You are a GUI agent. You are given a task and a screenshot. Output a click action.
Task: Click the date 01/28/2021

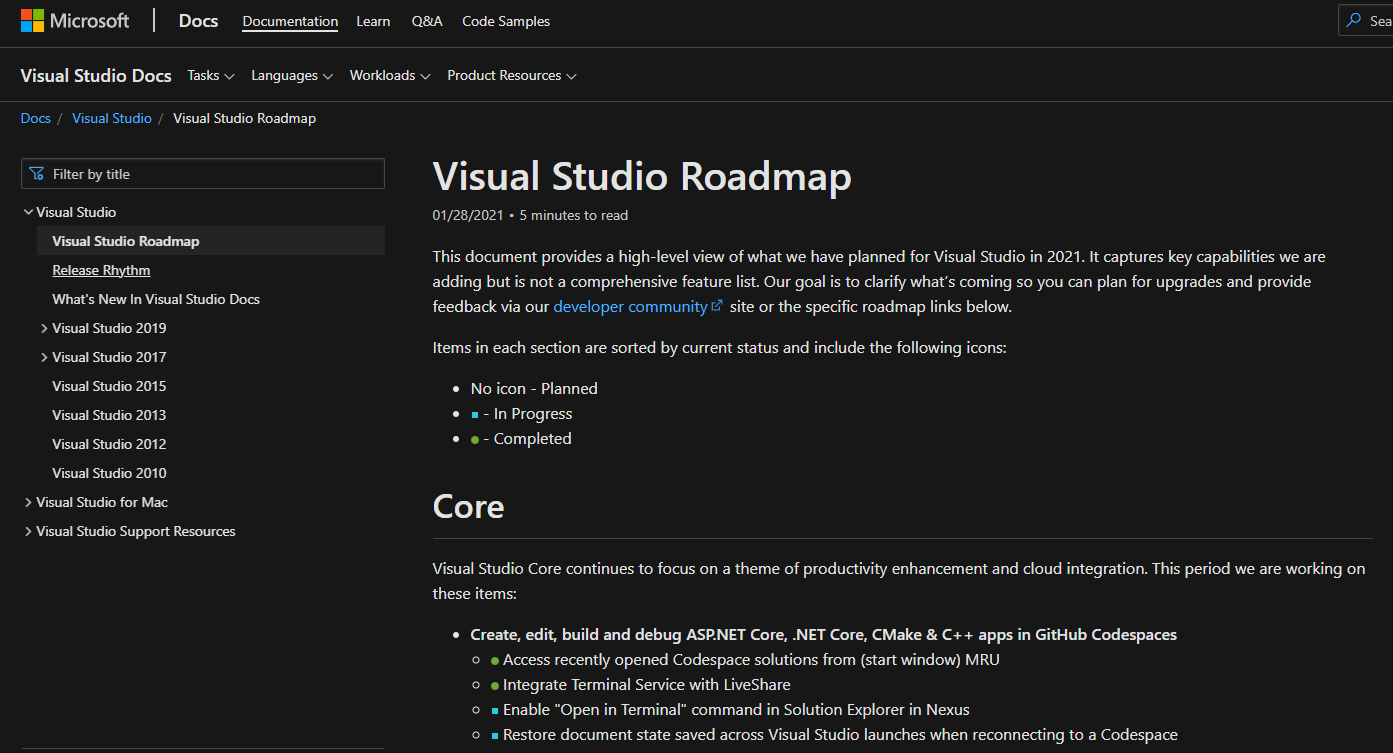[468, 215]
